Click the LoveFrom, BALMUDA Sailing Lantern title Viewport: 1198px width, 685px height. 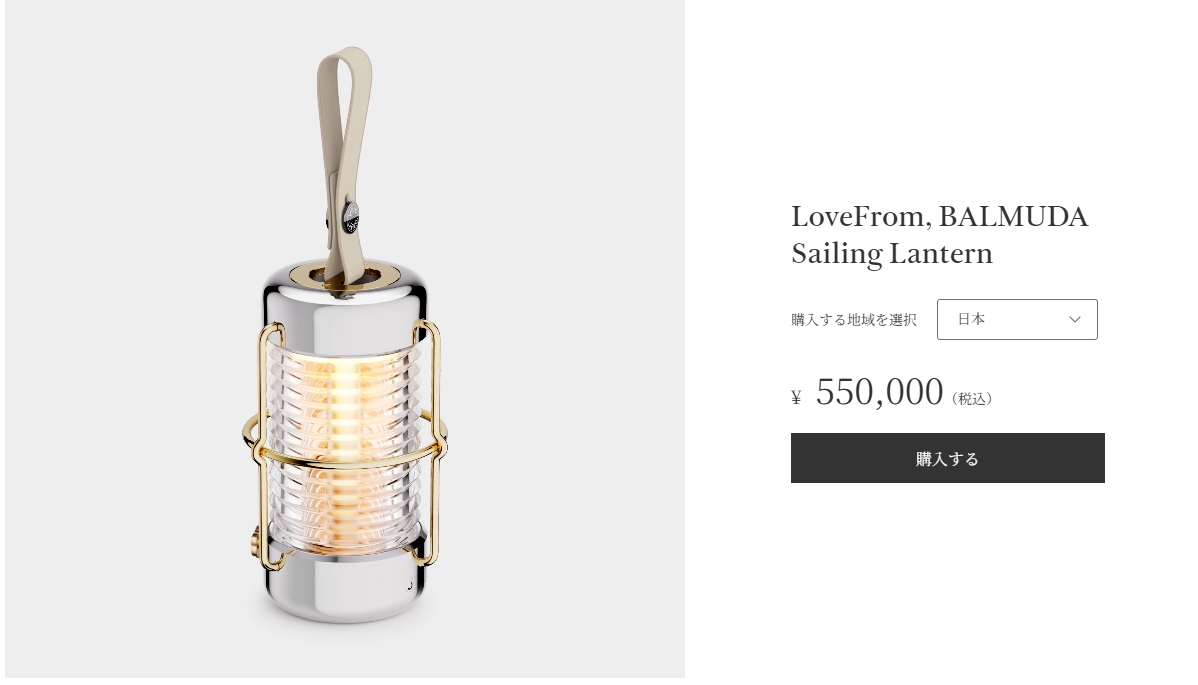(x=940, y=234)
